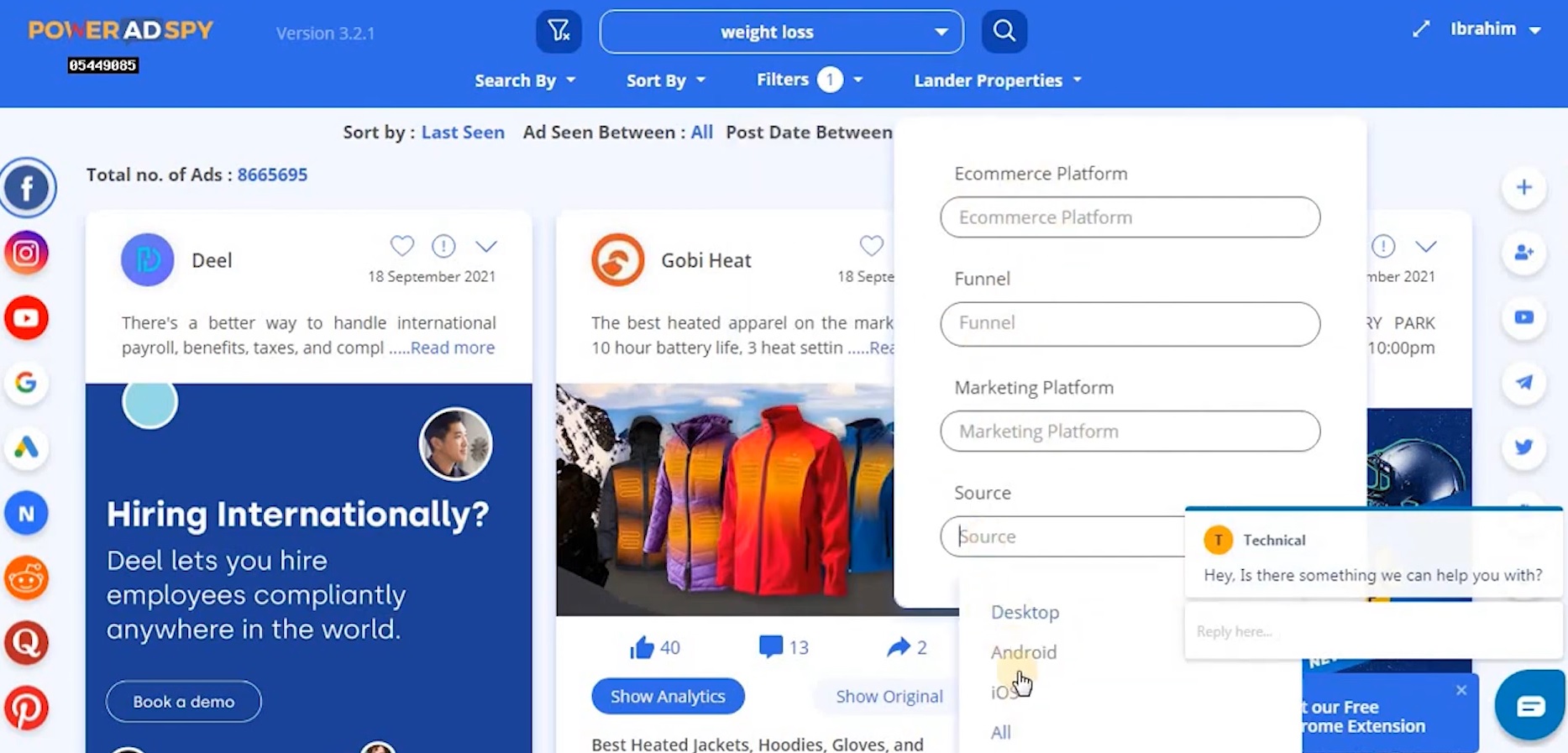This screenshot has width=1568, height=753.
Task: Choose the Google ads platform icon
Action: coord(27,383)
